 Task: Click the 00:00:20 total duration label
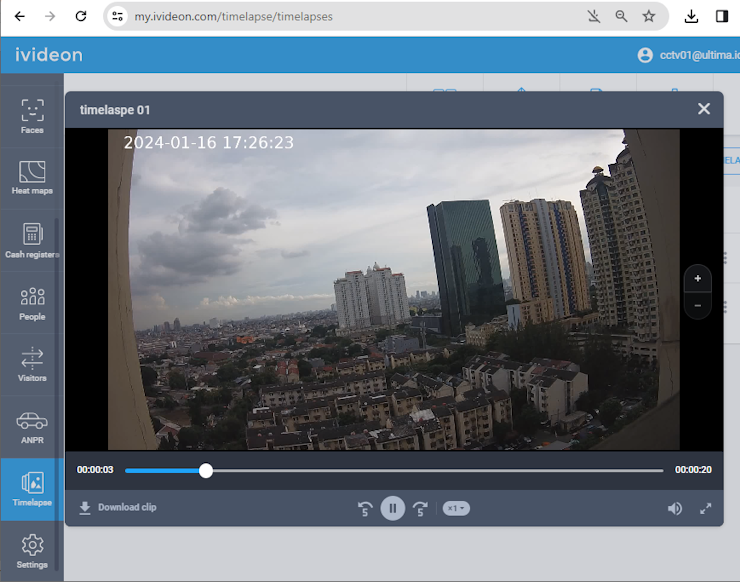[693, 470]
